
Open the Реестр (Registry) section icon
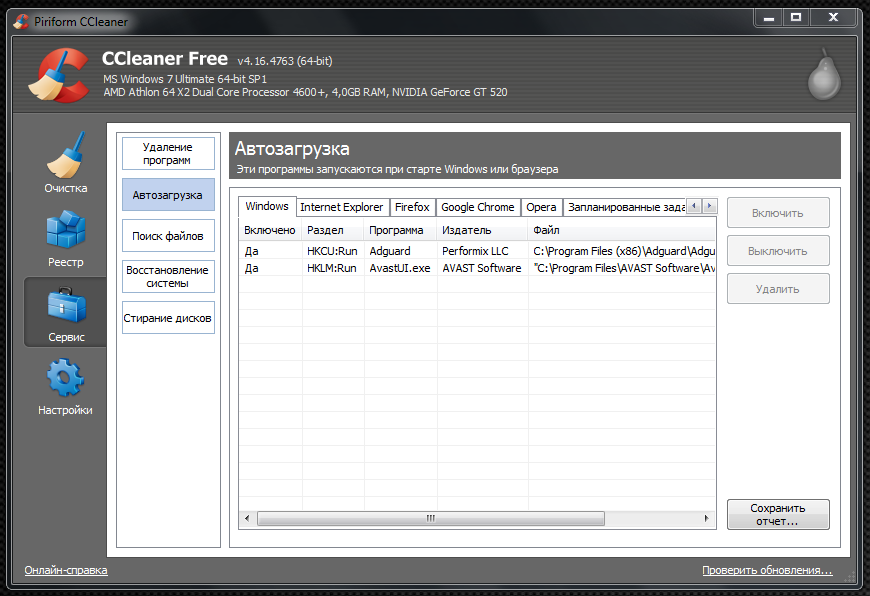pyautogui.click(x=66, y=230)
